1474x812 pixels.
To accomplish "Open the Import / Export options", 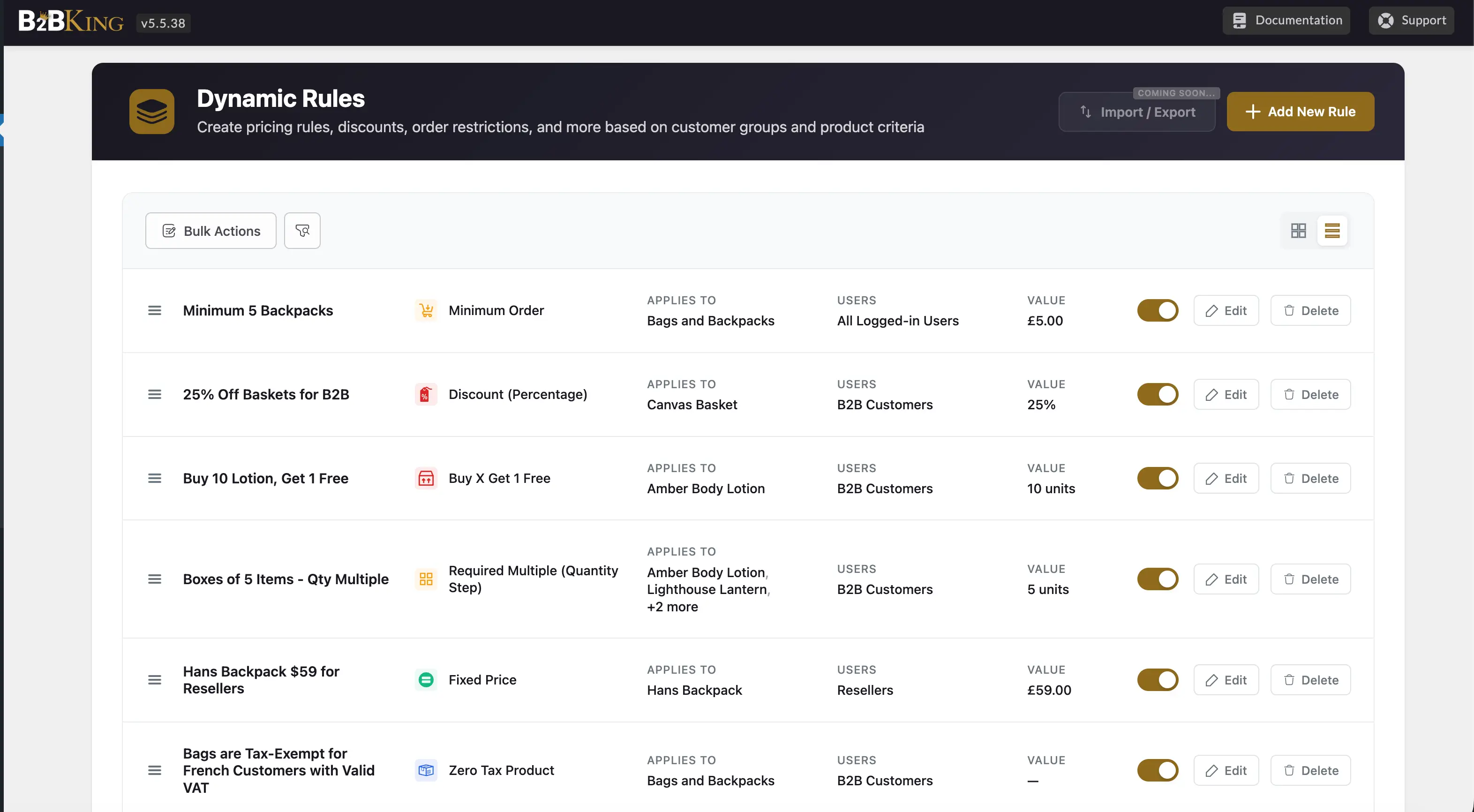I will 1137,112.
